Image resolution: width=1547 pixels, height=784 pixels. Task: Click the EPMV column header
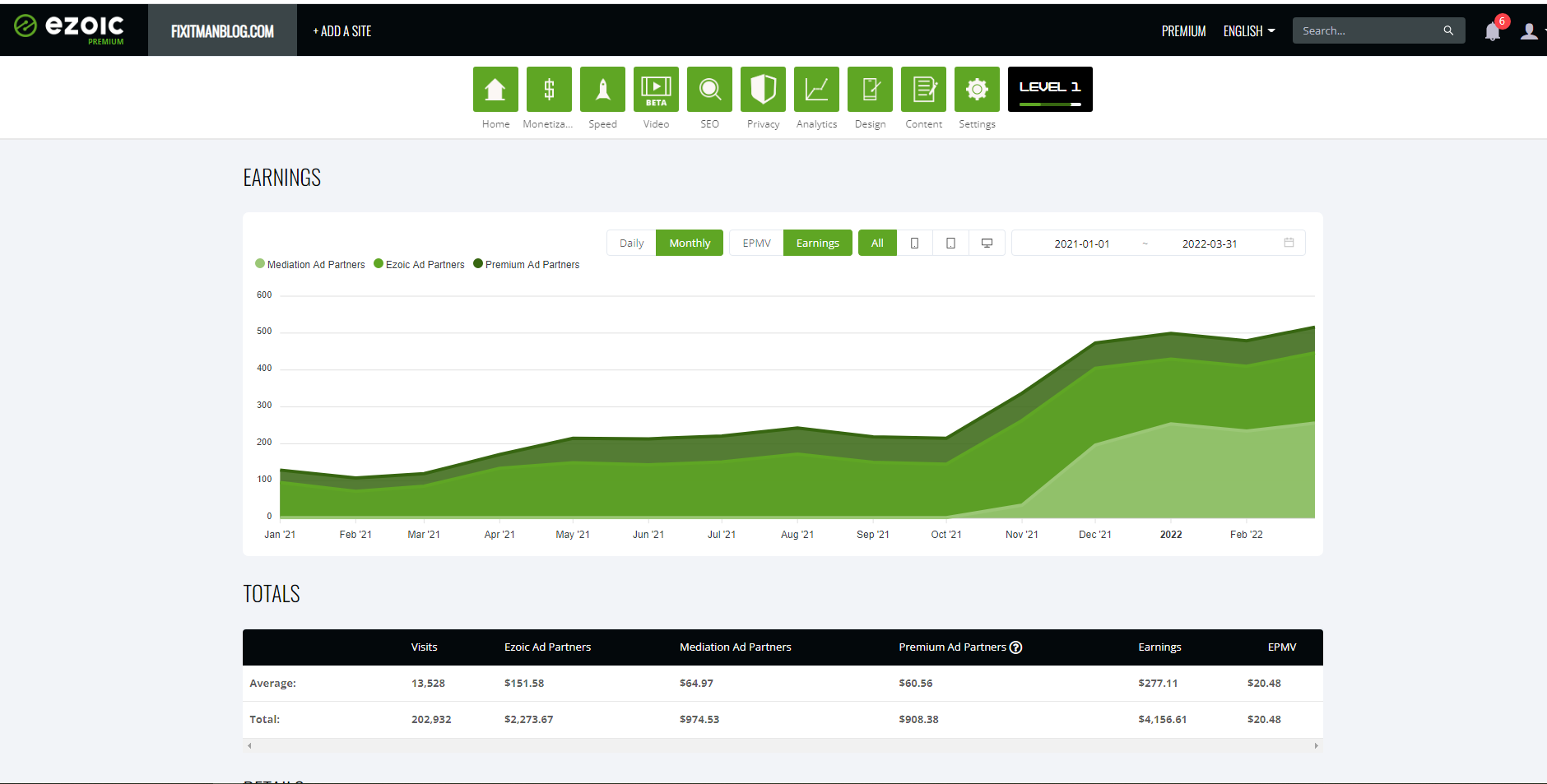point(1282,647)
